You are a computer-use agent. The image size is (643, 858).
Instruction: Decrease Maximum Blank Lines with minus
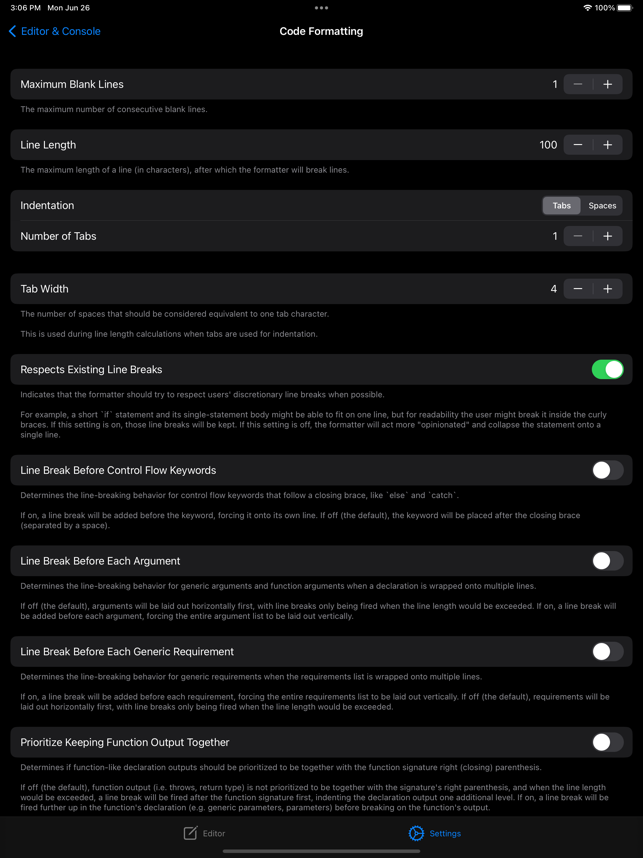tap(578, 84)
